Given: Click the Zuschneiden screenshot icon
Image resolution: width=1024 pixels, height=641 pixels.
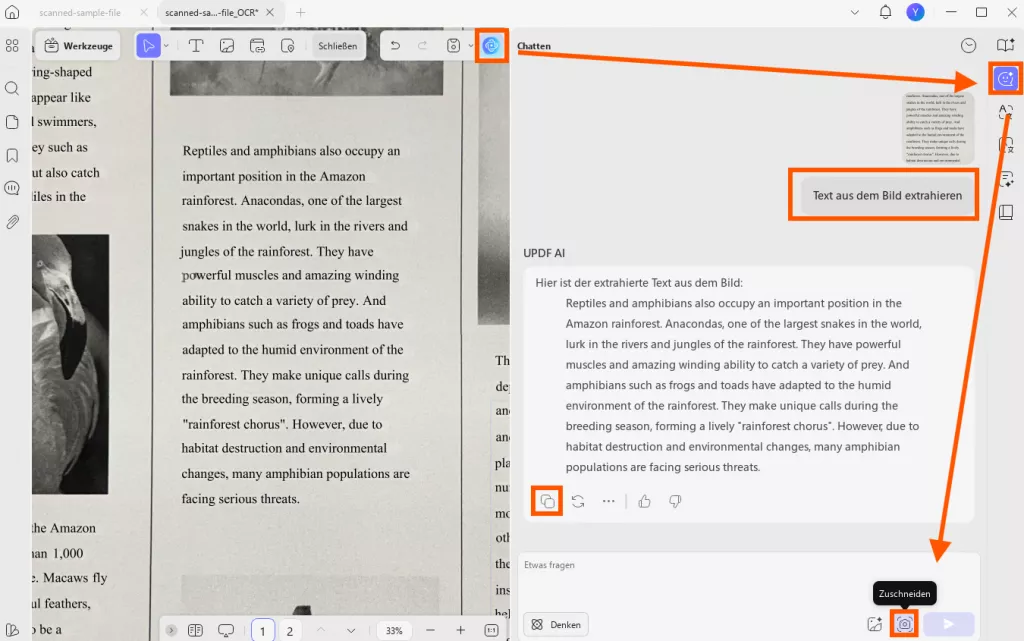Looking at the screenshot, I should (x=904, y=624).
